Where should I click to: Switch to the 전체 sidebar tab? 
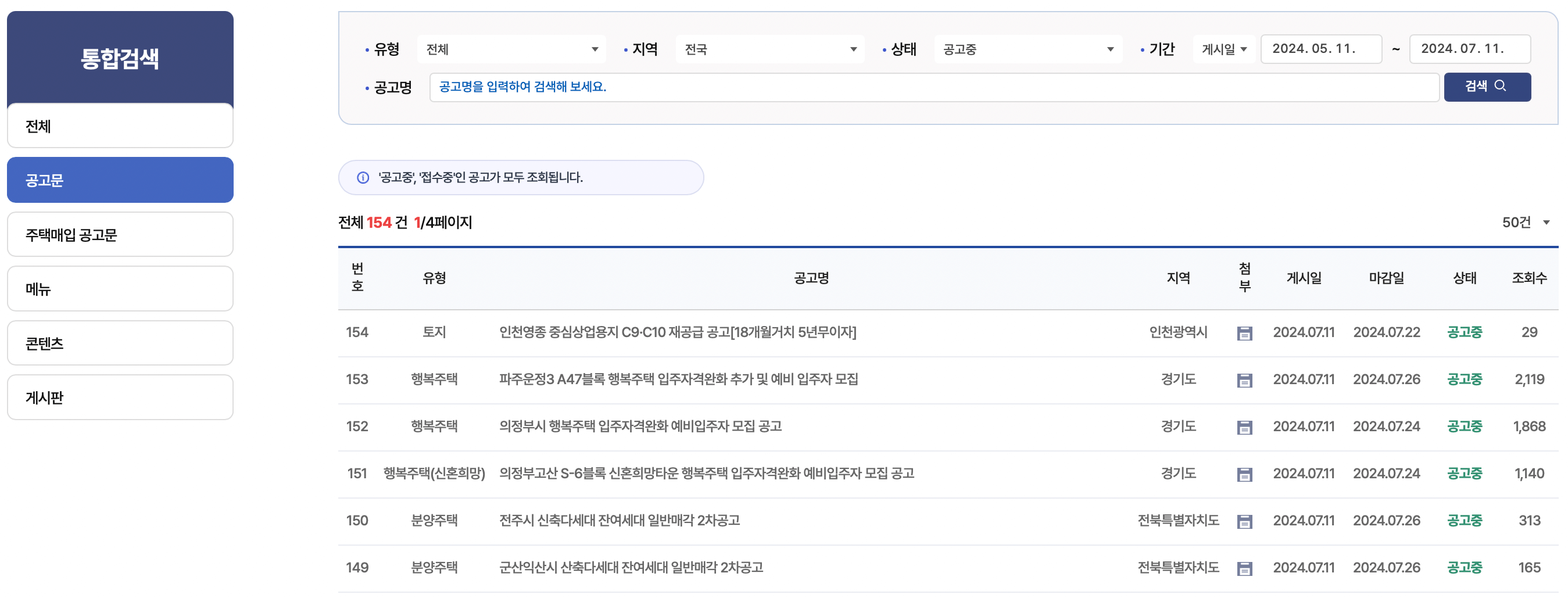click(x=120, y=126)
